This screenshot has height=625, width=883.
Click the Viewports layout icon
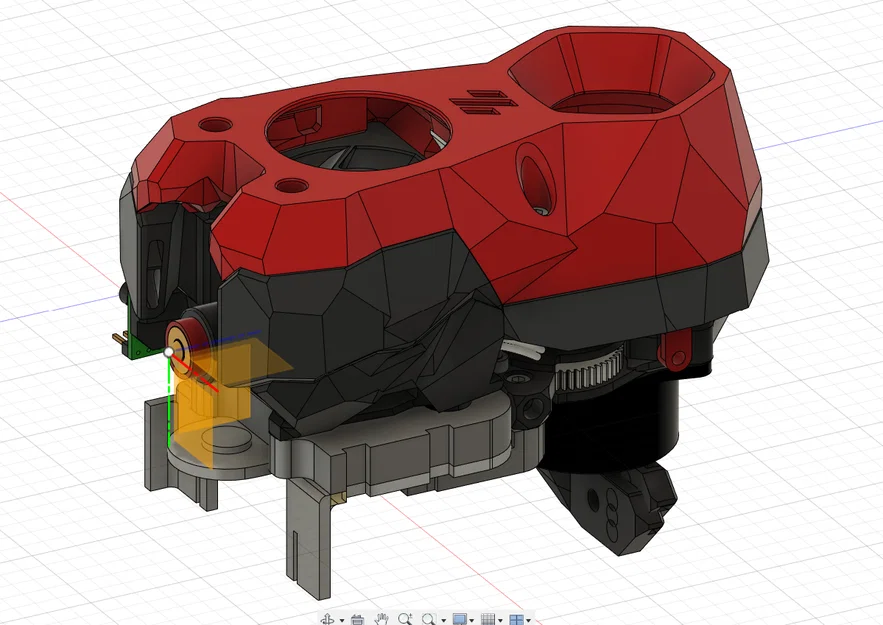click(516, 620)
